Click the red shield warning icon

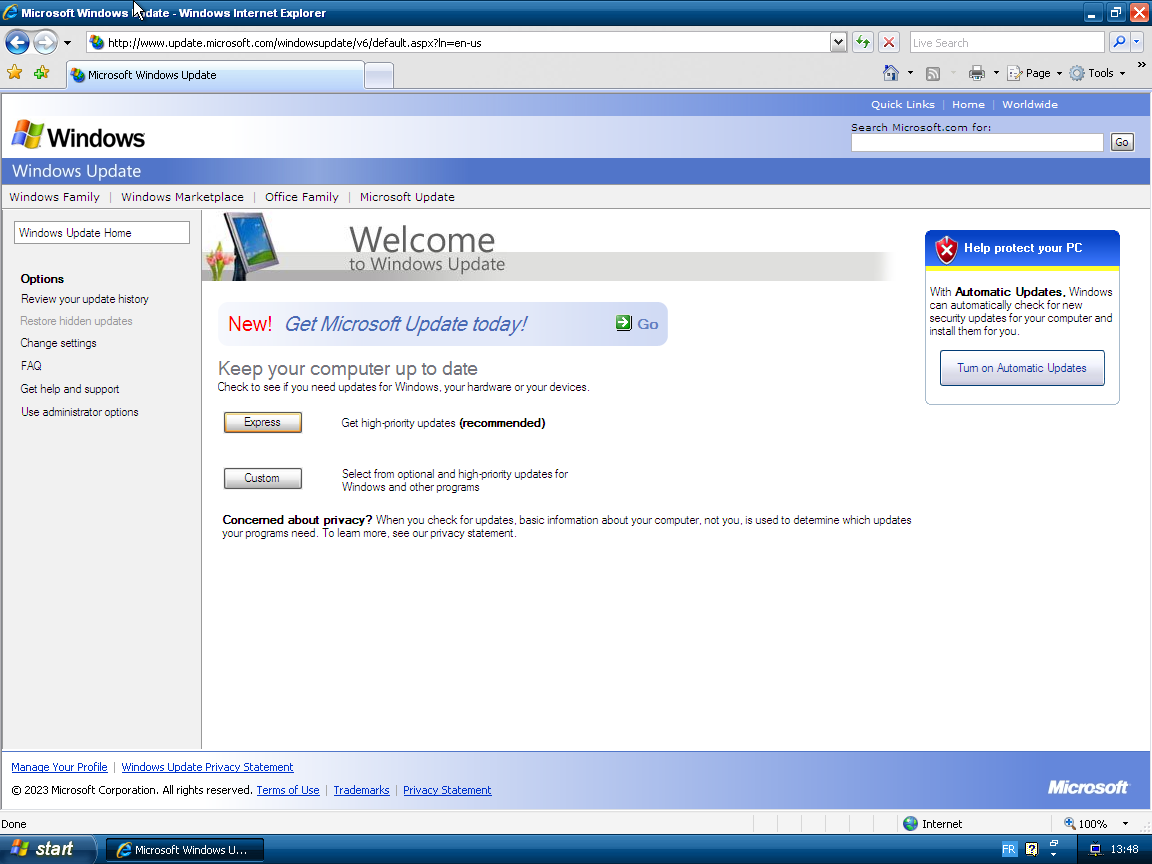946,250
